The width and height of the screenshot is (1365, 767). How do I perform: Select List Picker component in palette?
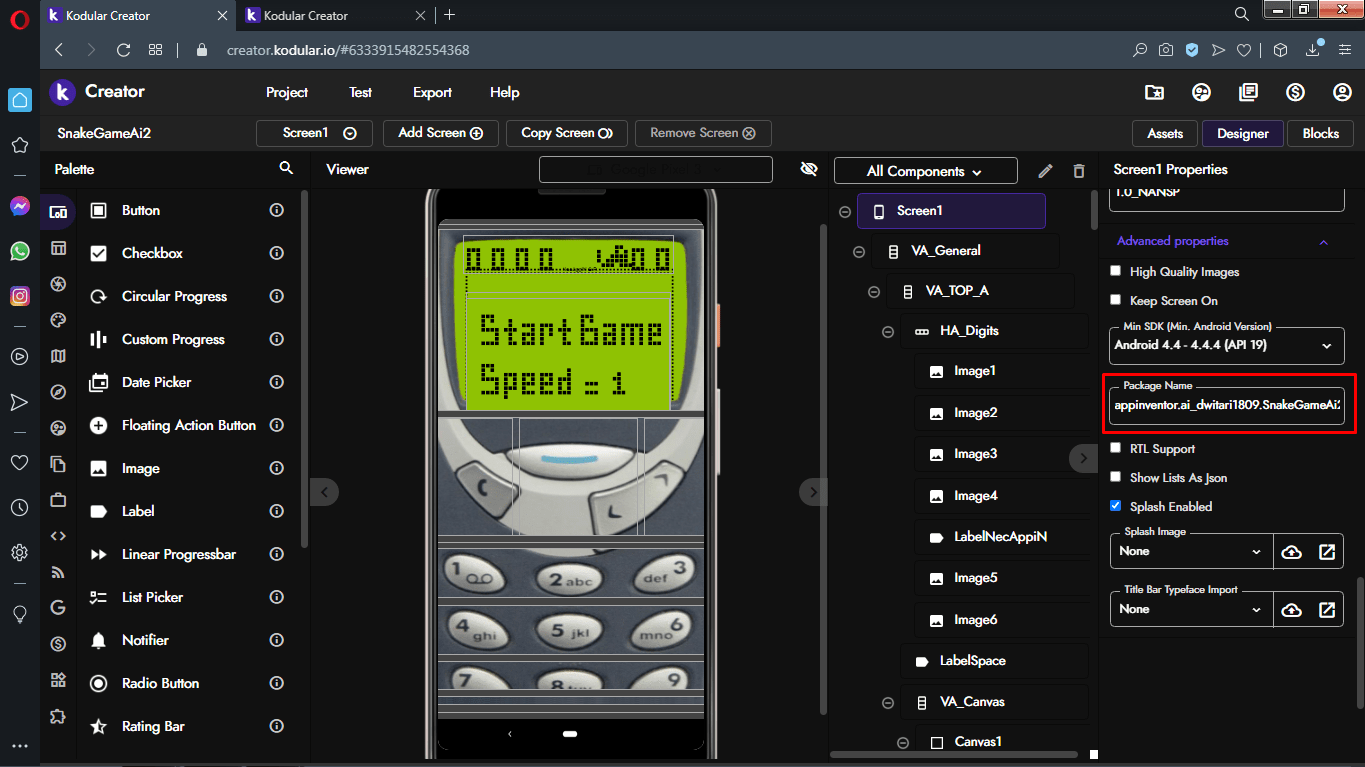152,597
